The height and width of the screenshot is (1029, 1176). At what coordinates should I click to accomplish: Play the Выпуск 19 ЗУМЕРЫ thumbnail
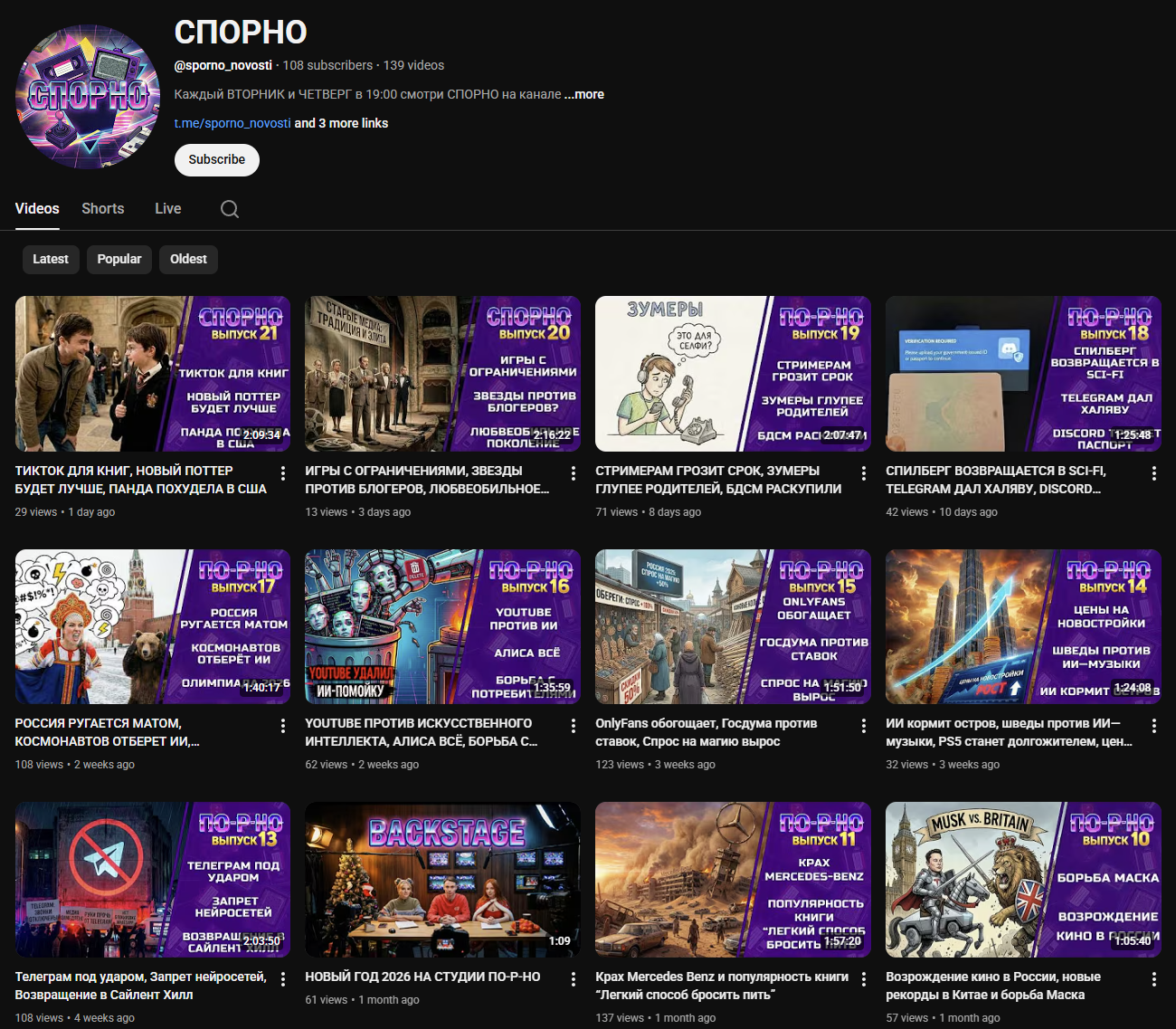click(x=734, y=374)
